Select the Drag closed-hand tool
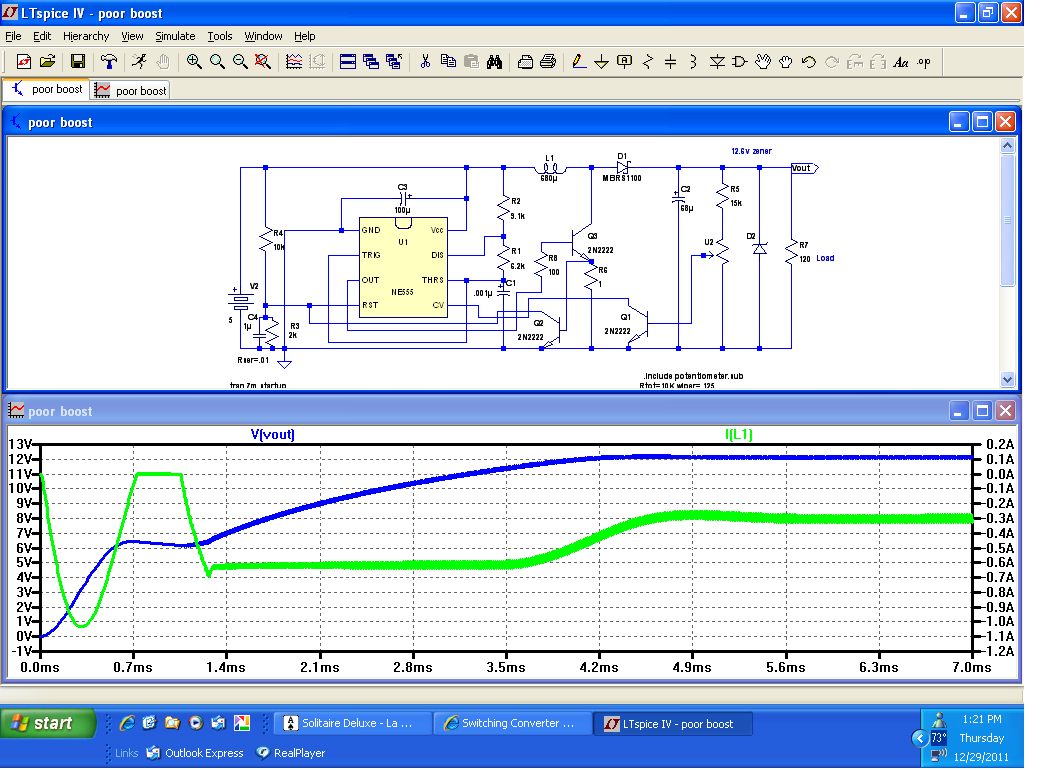This screenshot has height=770, width=1042. (786, 62)
